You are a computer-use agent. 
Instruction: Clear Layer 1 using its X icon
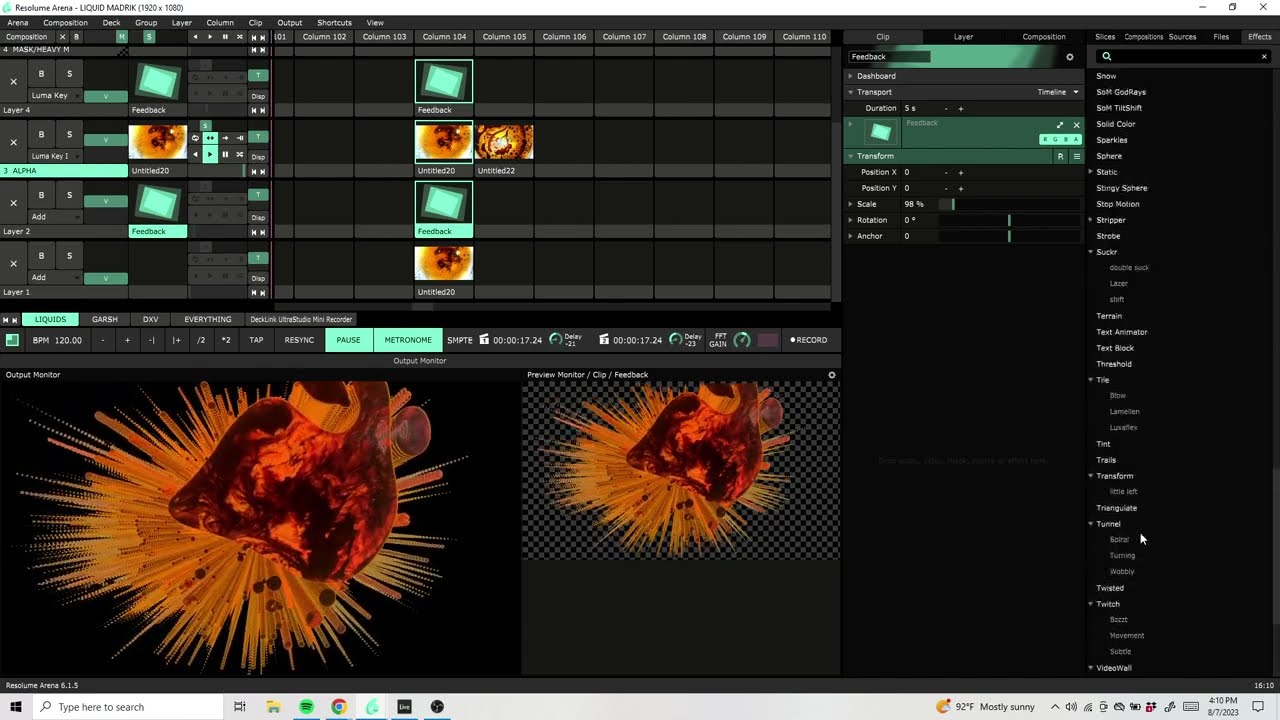[x=13, y=264]
